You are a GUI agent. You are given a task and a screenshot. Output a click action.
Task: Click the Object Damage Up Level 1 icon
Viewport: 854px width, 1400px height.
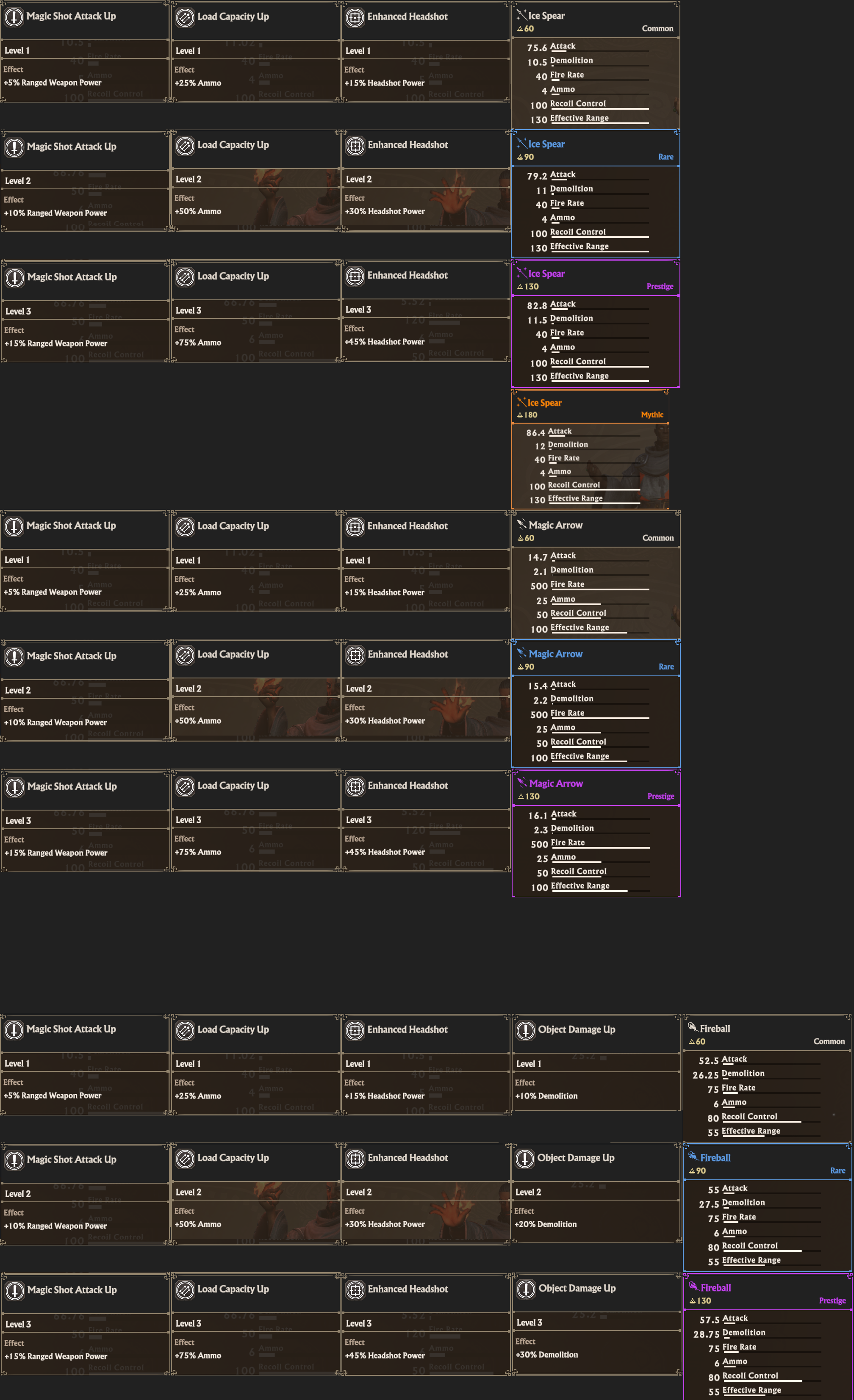(x=526, y=1030)
